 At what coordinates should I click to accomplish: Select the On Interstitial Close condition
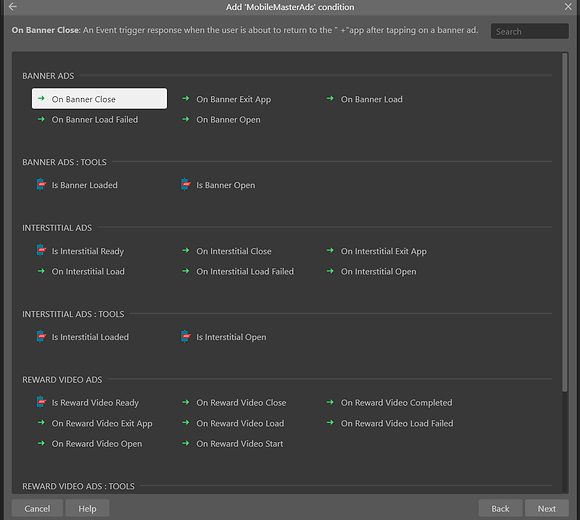coord(234,251)
